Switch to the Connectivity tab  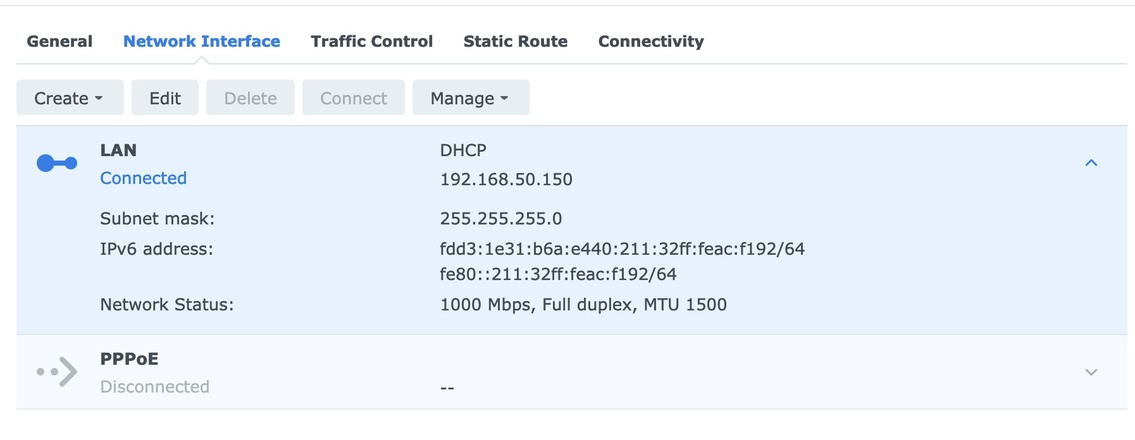pos(651,41)
